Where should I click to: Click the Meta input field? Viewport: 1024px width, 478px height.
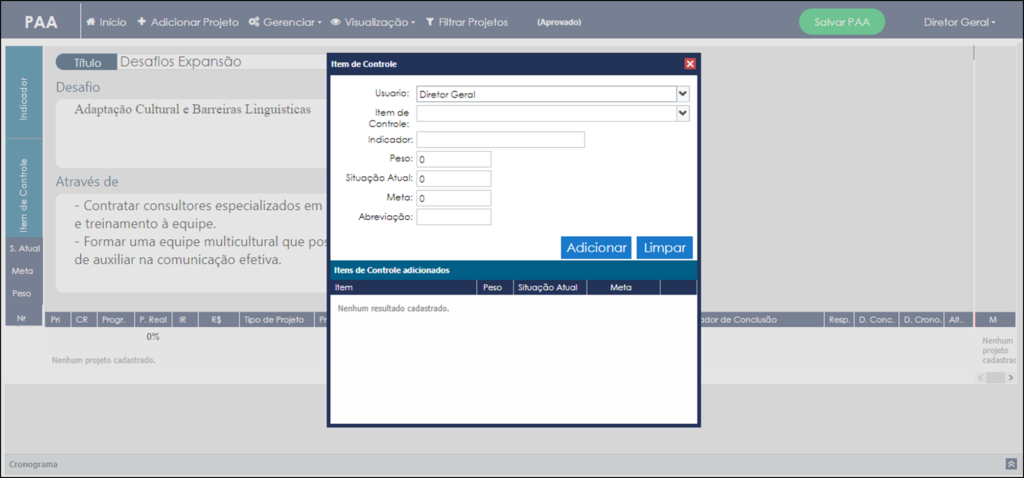454,198
